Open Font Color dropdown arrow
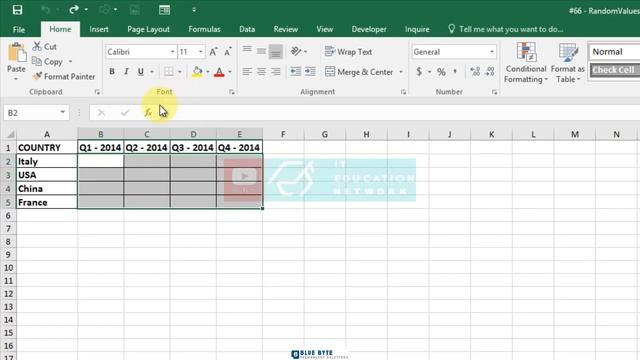This screenshot has height=360, width=640. point(230,72)
